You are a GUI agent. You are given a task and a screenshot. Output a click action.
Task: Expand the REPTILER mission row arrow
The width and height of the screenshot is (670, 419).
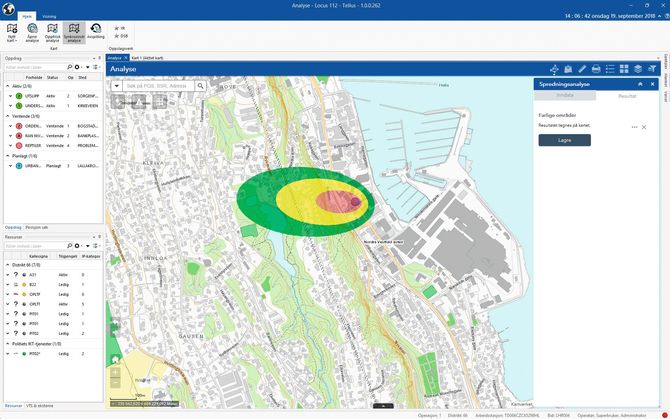11,146
